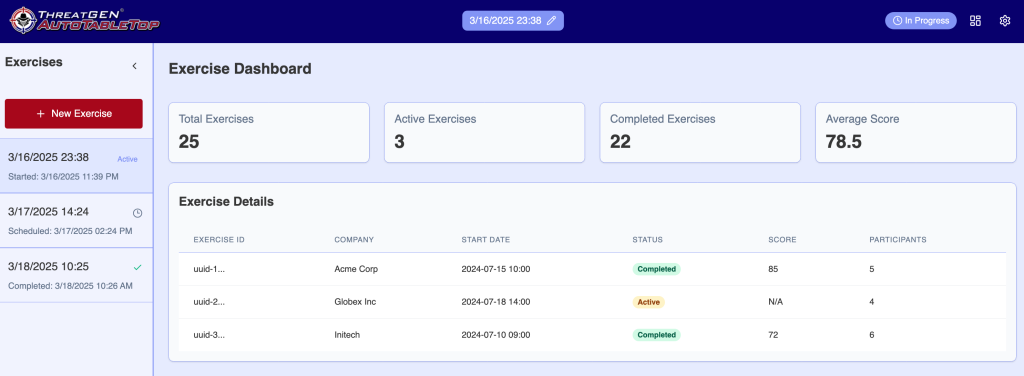This screenshot has width=1024, height=376.
Task: Collapse the Exercises sidebar with the chevron
Action: point(135,66)
